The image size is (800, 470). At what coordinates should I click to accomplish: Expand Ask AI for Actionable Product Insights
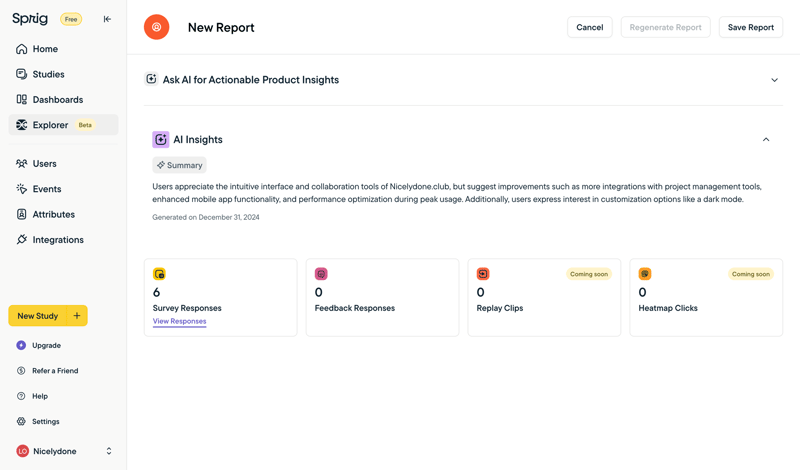pos(774,80)
